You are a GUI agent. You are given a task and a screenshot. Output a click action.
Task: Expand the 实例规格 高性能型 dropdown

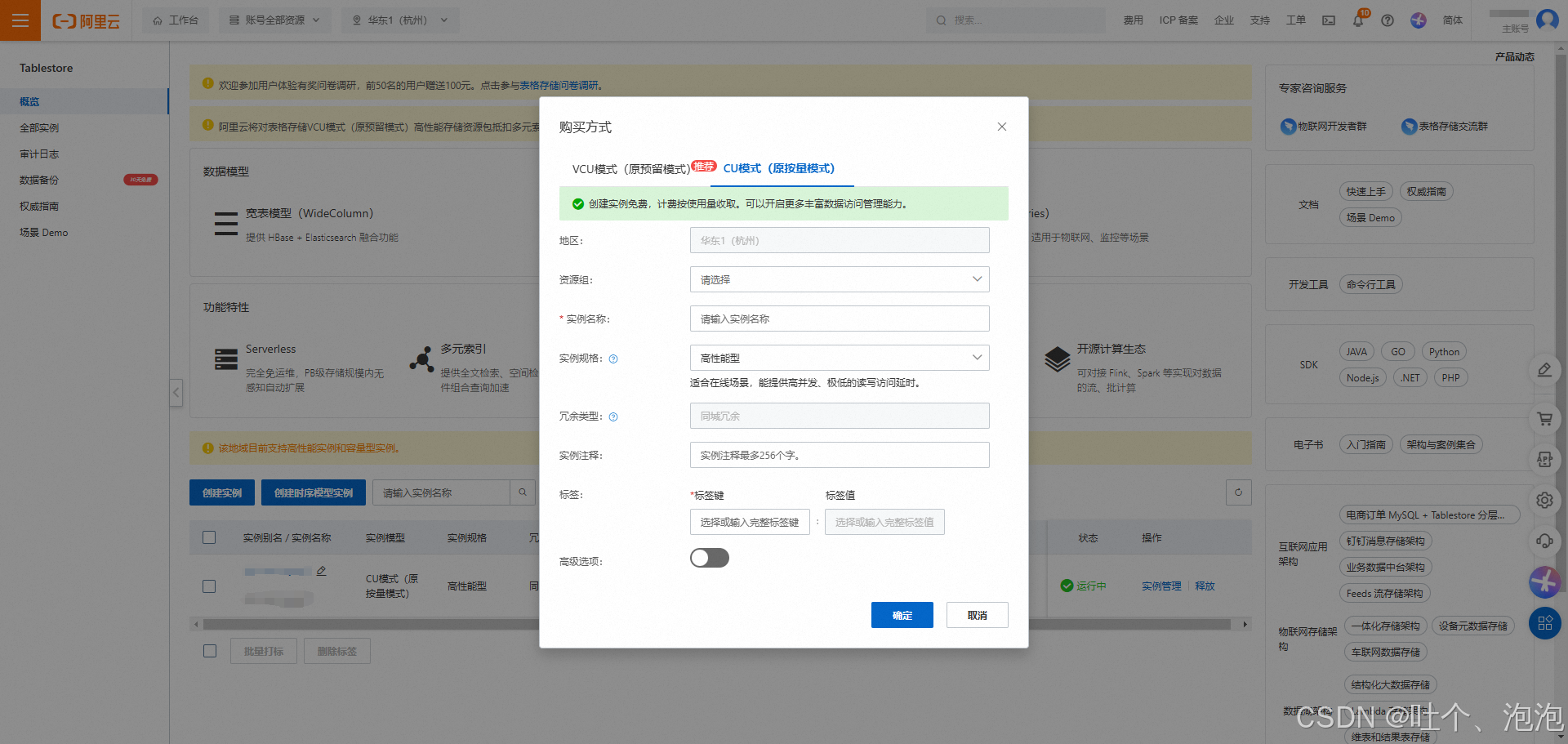coord(839,358)
